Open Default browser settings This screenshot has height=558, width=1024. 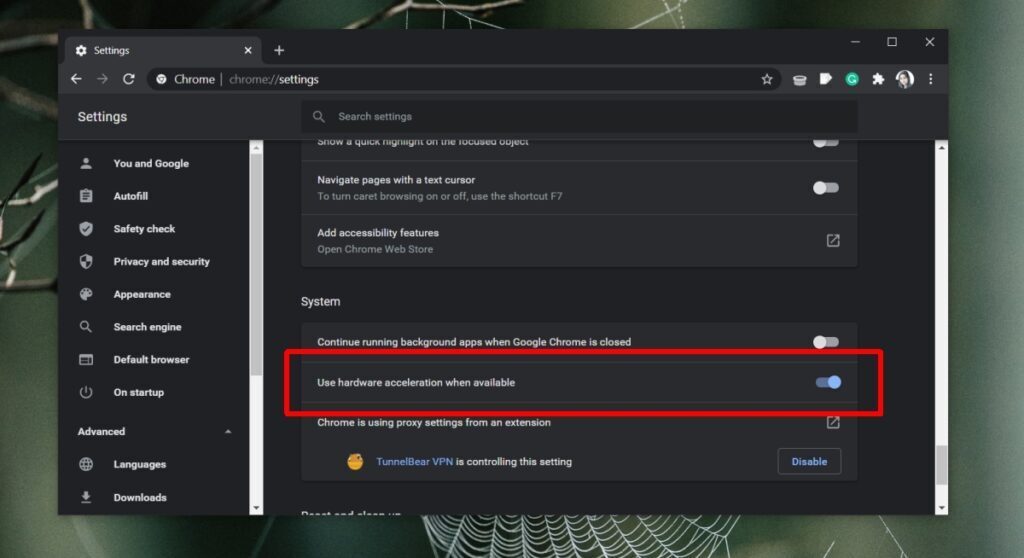click(154, 359)
